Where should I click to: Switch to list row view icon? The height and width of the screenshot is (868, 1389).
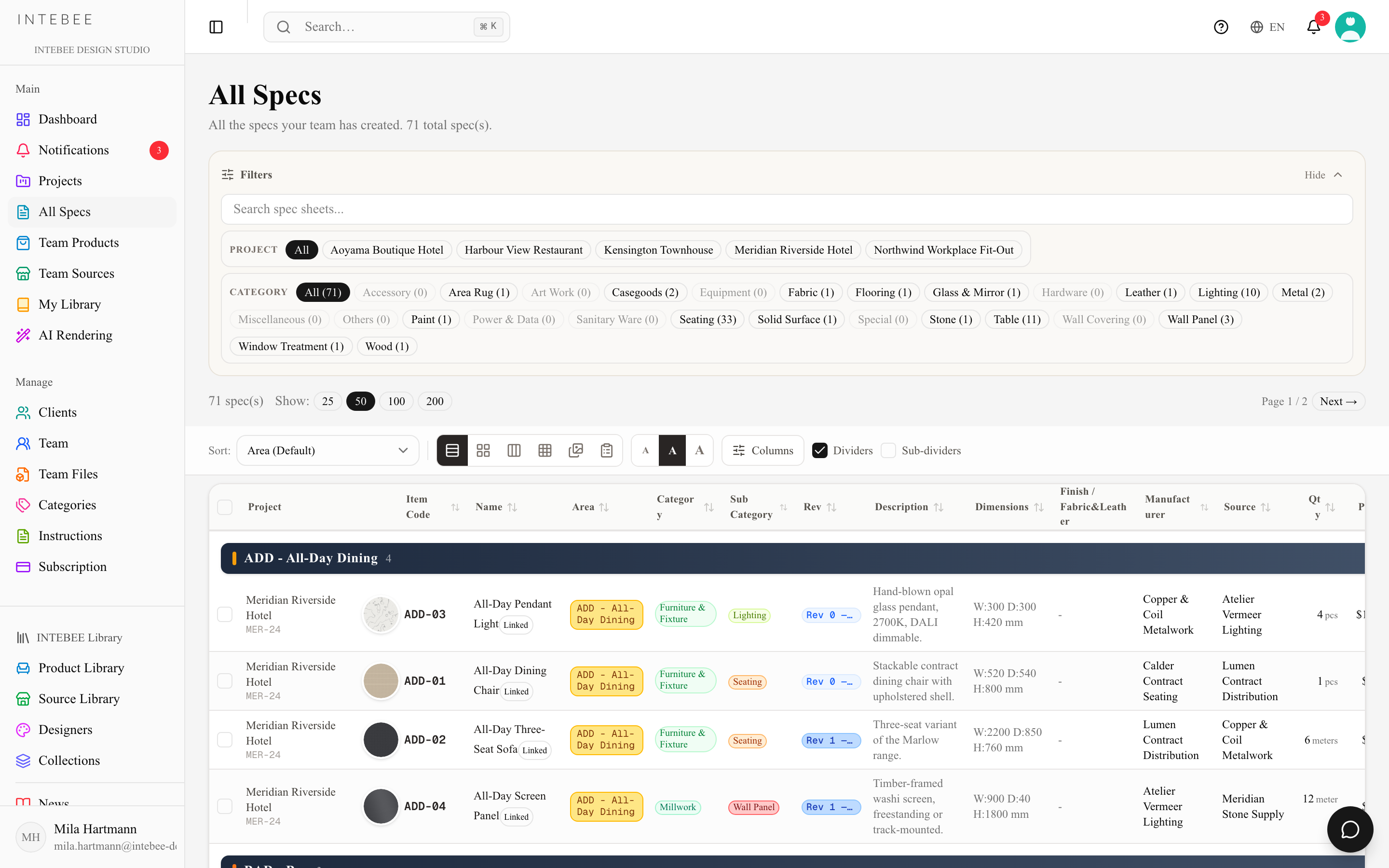(452, 451)
